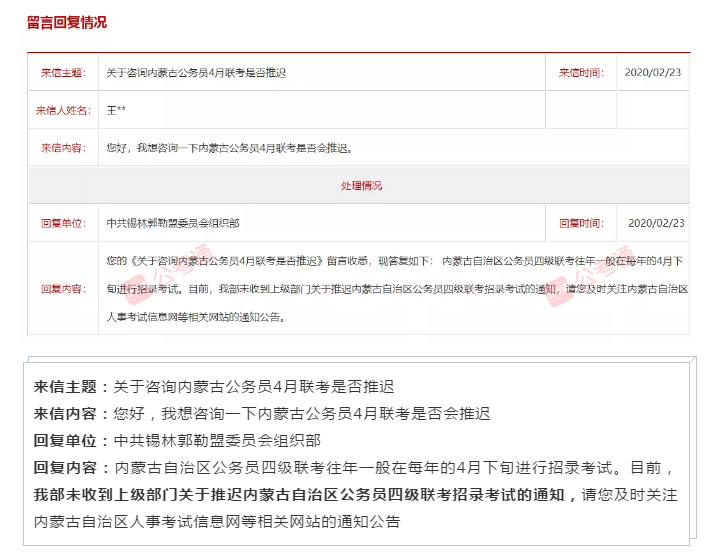Viewport: 714px width, 555px height.
Task: Click the 回复内容 label in the table
Action: [63, 289]
